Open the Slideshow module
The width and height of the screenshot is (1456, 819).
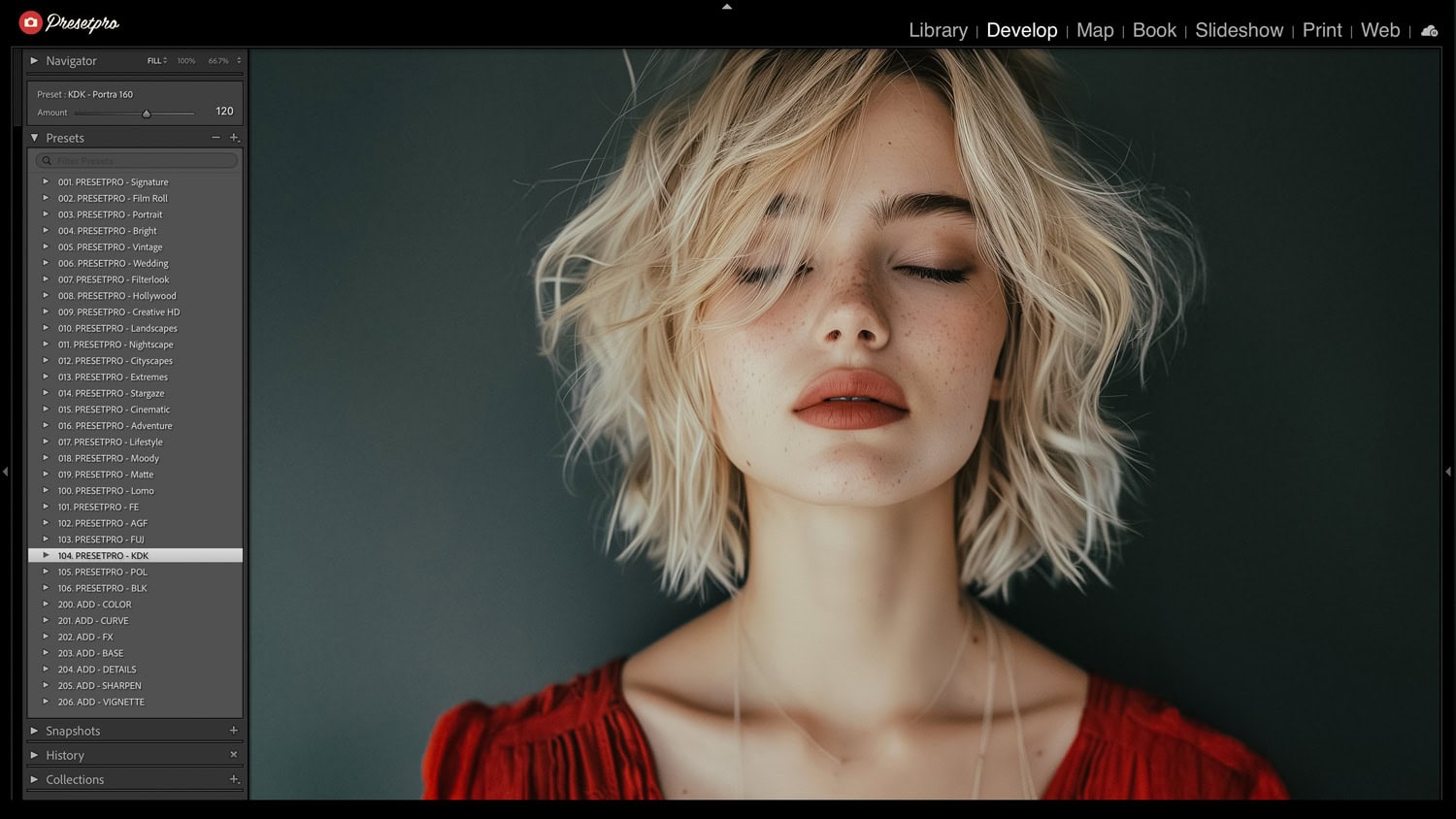[x=1239, y=30]
